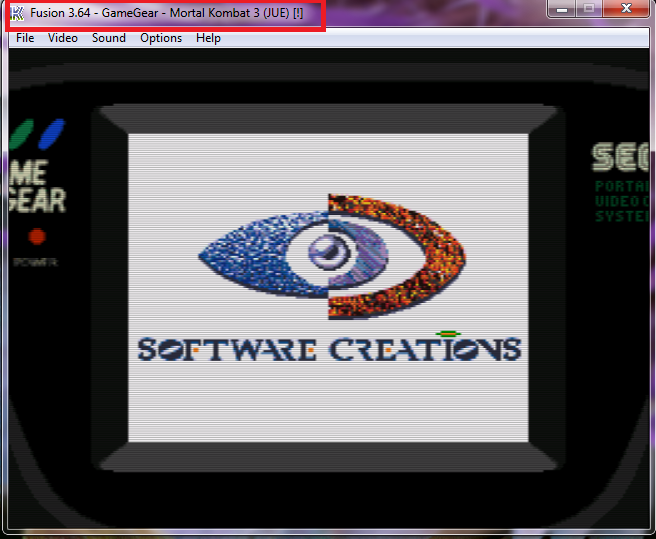This screenshot has height=539, width=656.
Task: Click the red POWER light on bezel
Action: (37, 237)
